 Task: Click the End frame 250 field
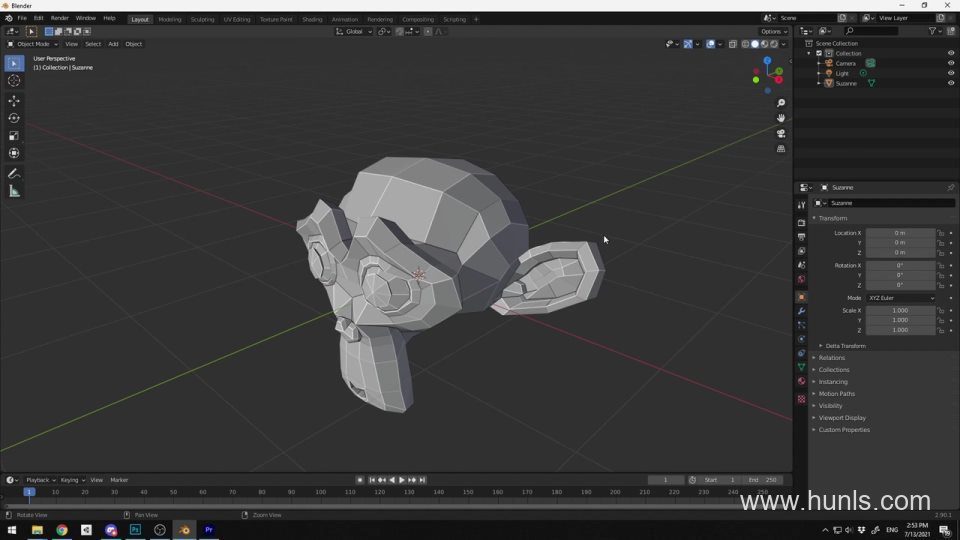(763, 480)
